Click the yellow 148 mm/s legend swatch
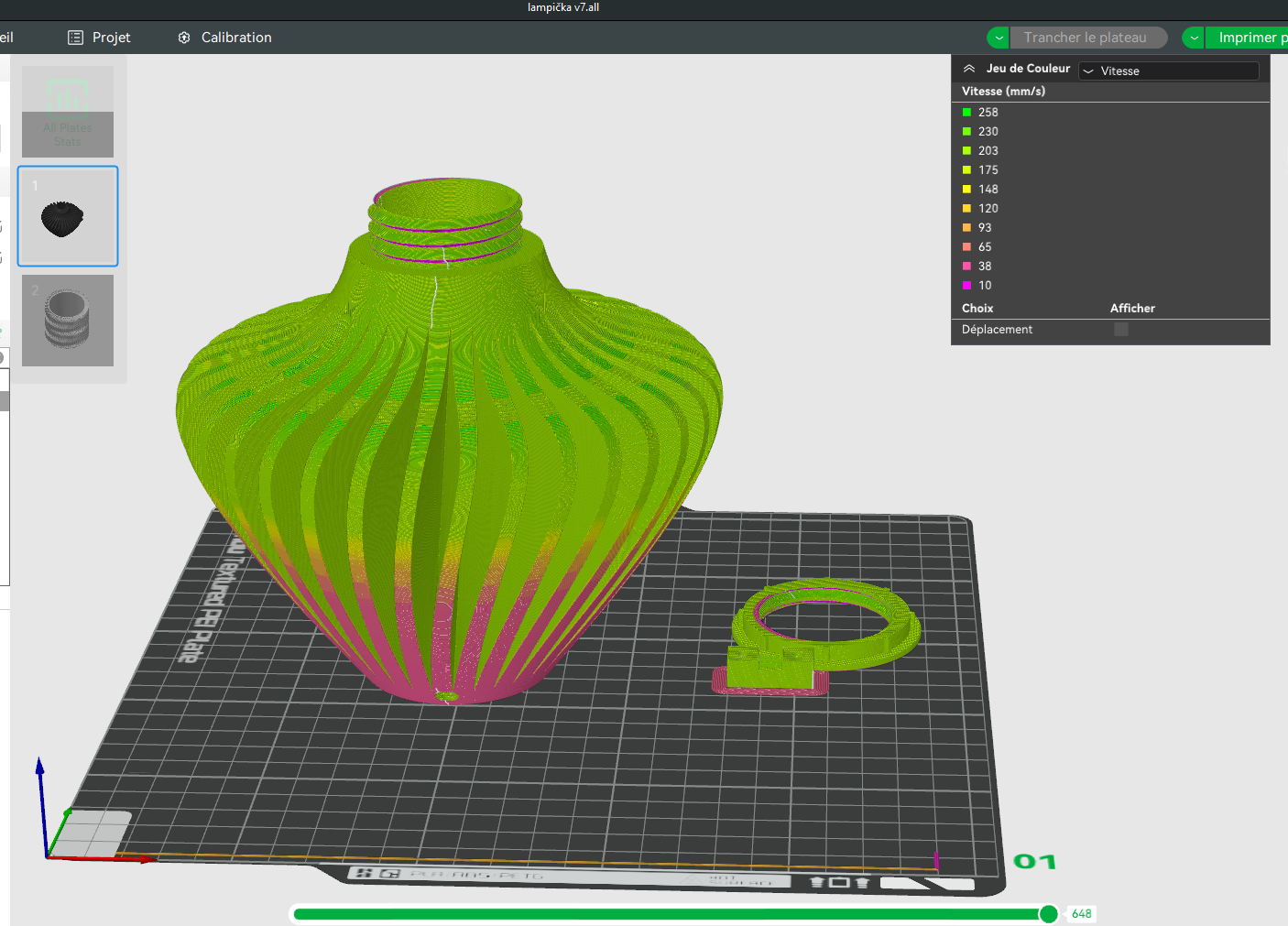1288x926 pixels. [966, 190]
